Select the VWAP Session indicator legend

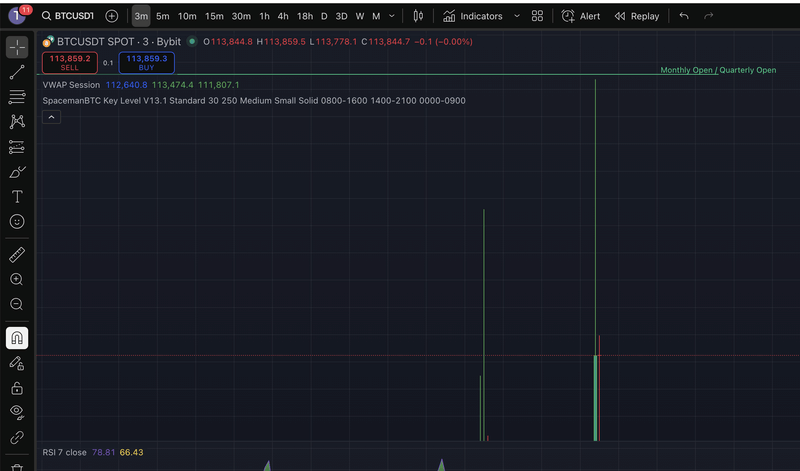click(x=71, y=85)
